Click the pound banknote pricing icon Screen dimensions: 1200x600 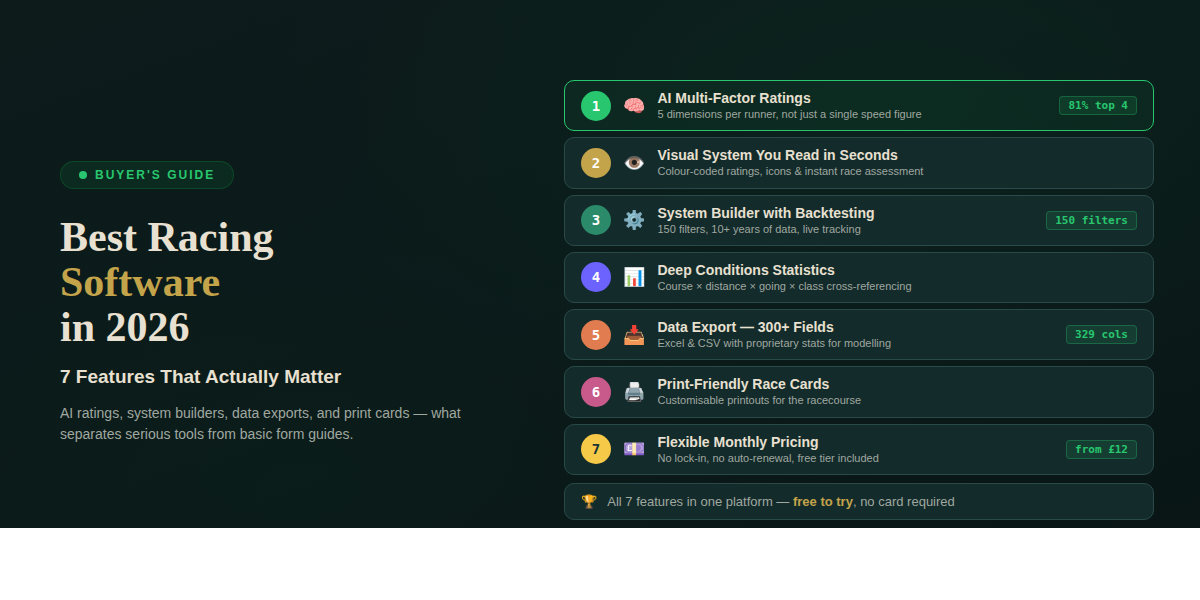tap(634, 449)
